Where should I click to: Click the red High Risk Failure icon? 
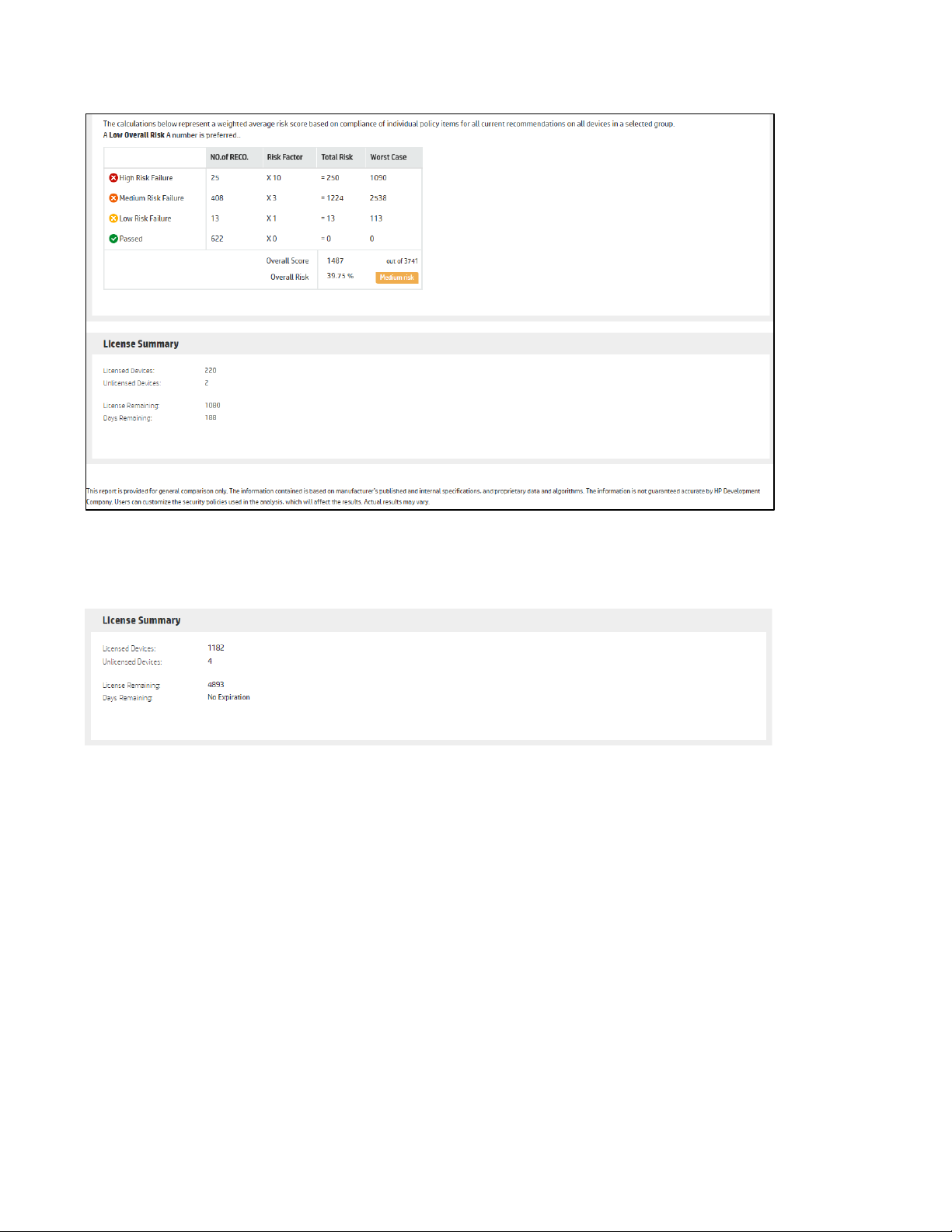pyautogui.click(x=113, y=178)
